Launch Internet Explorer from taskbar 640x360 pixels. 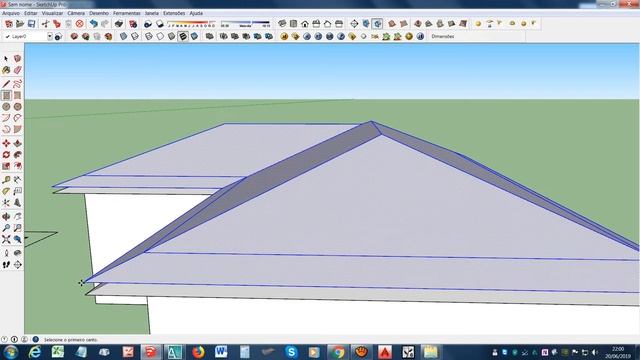[35, 352]
